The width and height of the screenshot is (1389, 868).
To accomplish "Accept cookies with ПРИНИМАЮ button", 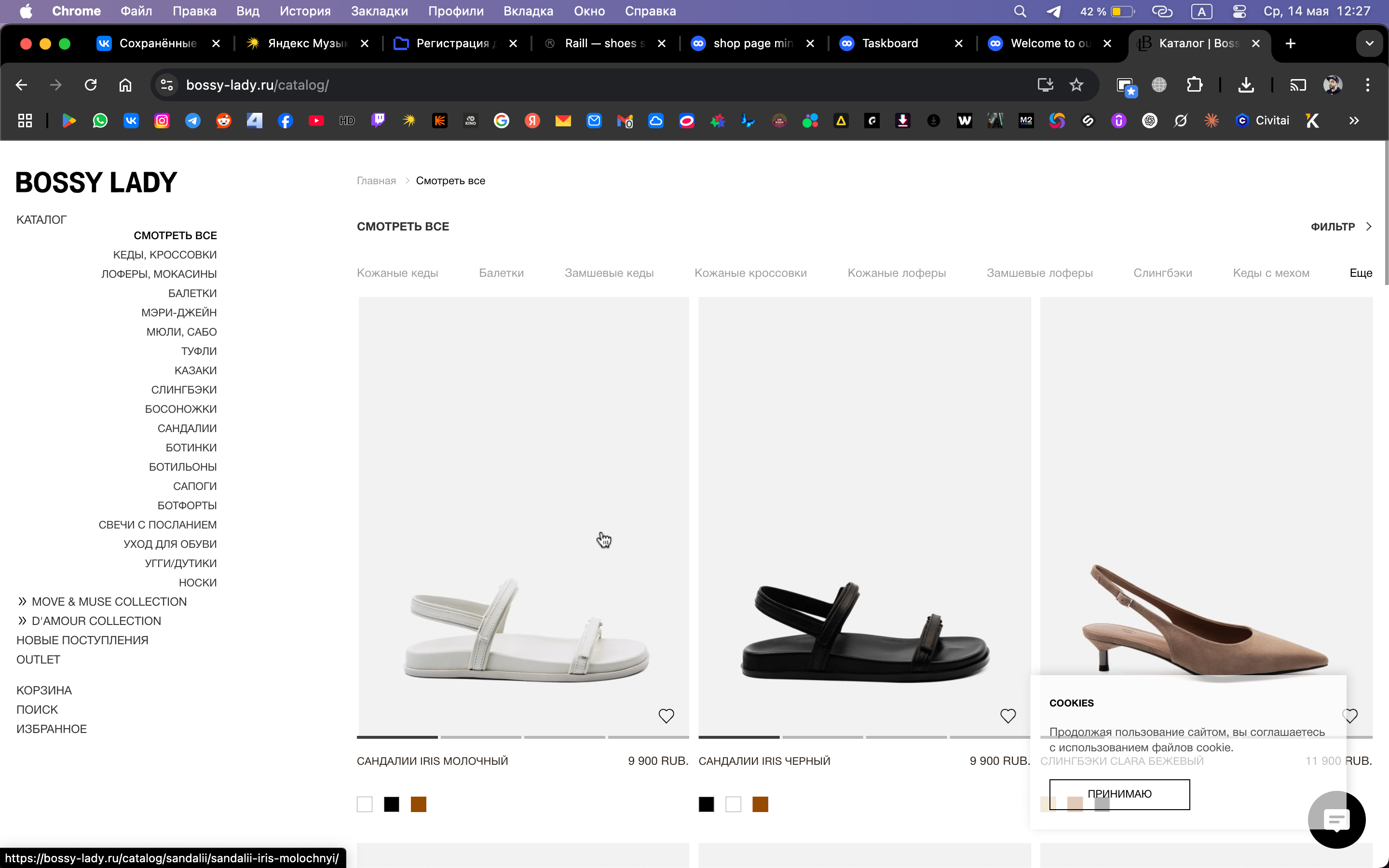I will (1119, 794).
